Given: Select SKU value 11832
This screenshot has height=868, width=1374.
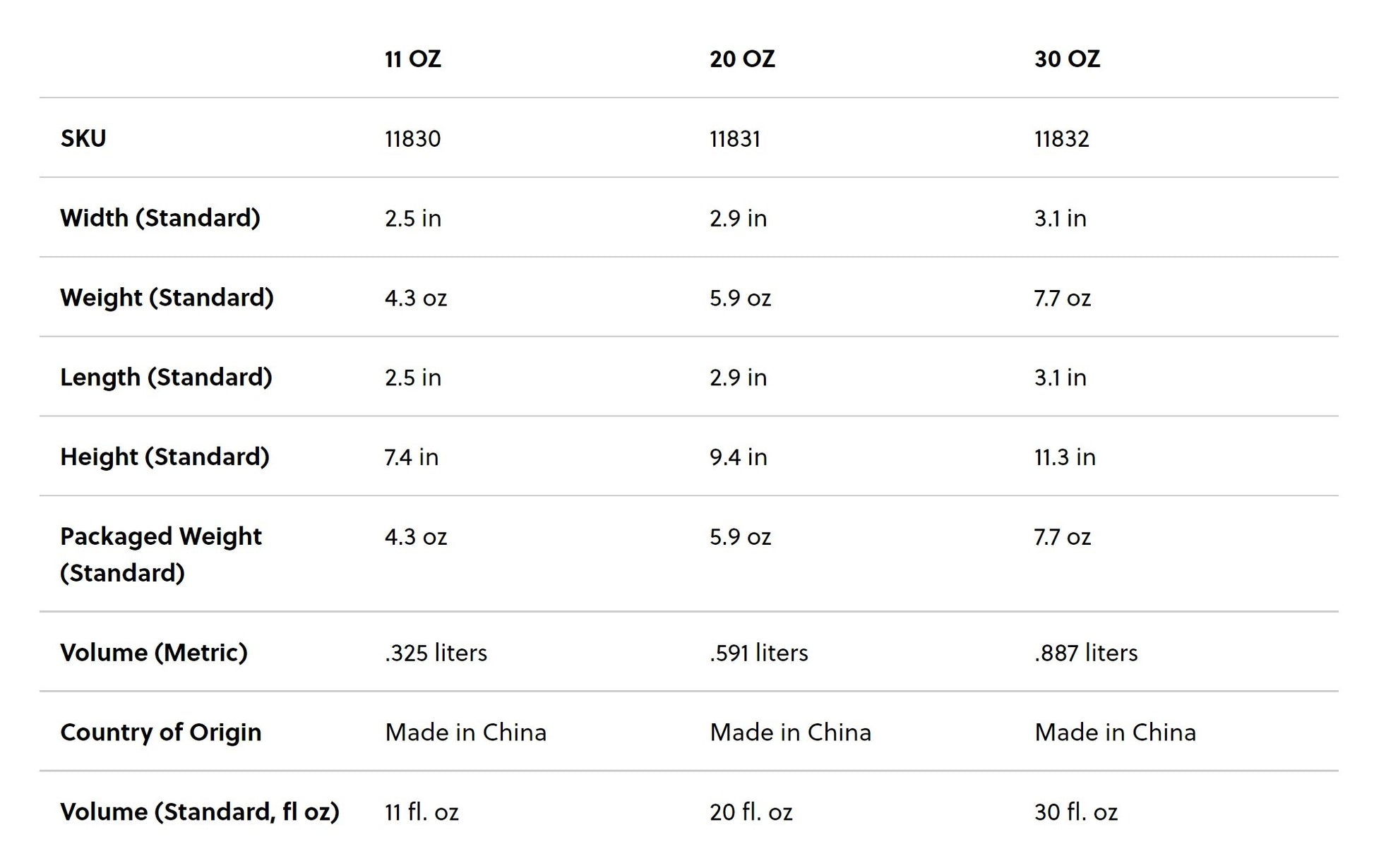Looking at the screenshot, I should point(1061,139).
